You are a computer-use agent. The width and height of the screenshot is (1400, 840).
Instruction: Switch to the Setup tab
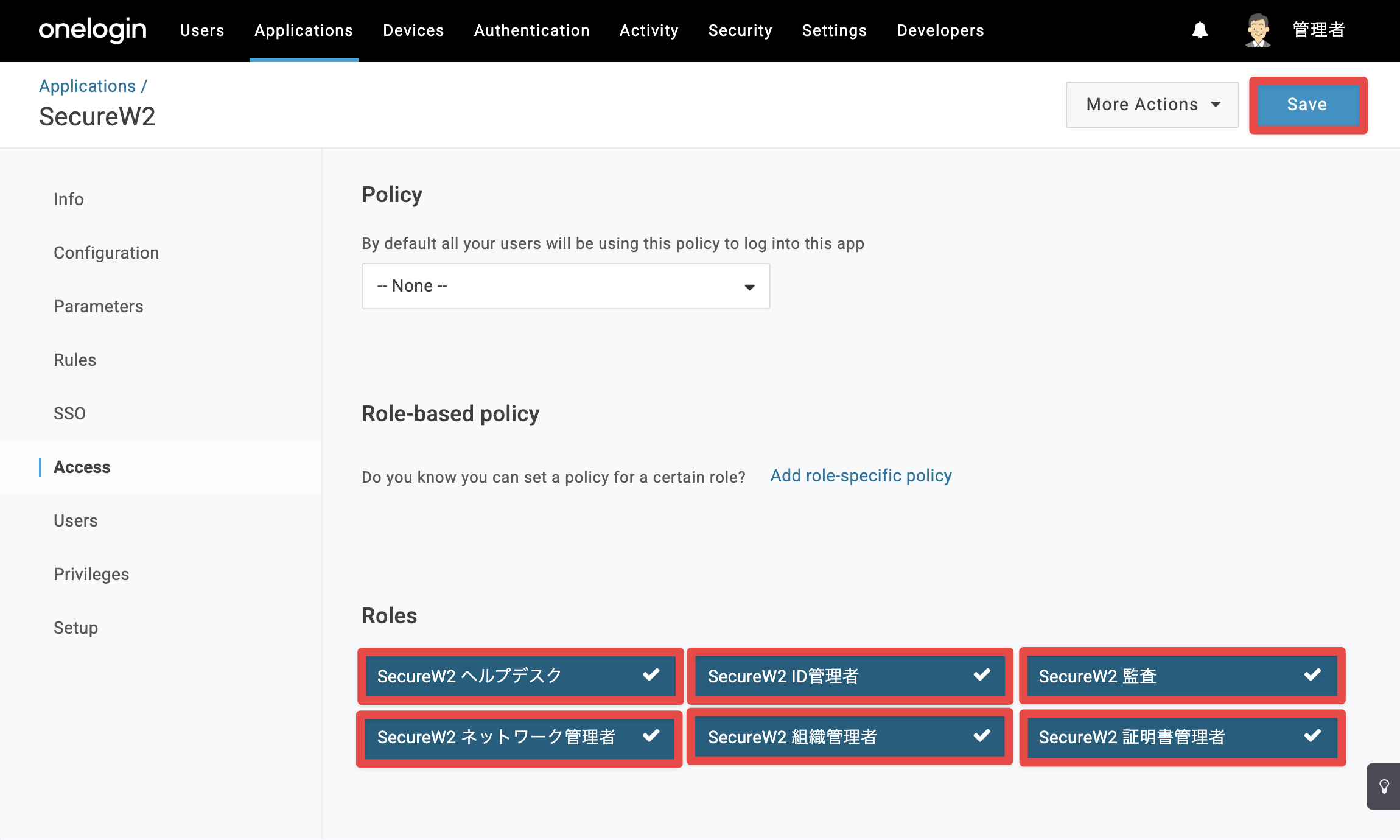(76, 628)
